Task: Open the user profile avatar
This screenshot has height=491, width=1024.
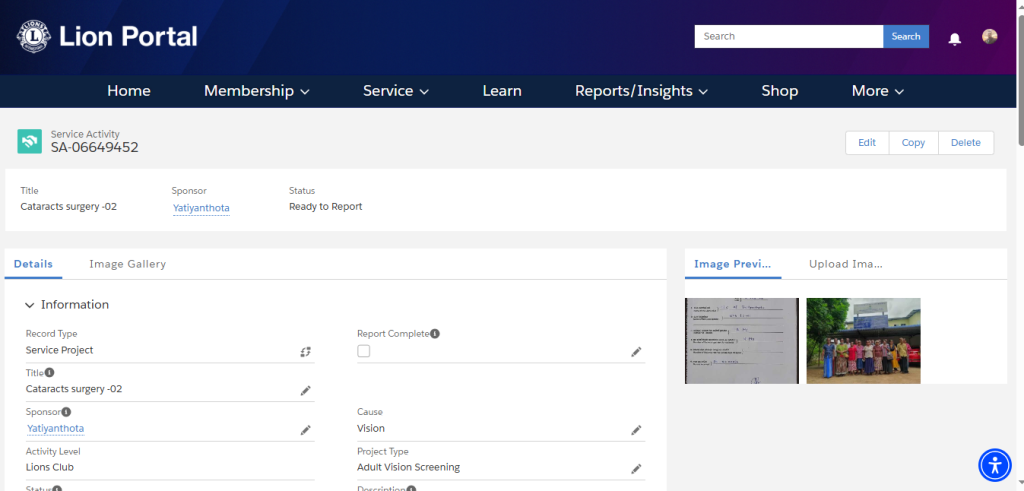Action: coord(989,37)
